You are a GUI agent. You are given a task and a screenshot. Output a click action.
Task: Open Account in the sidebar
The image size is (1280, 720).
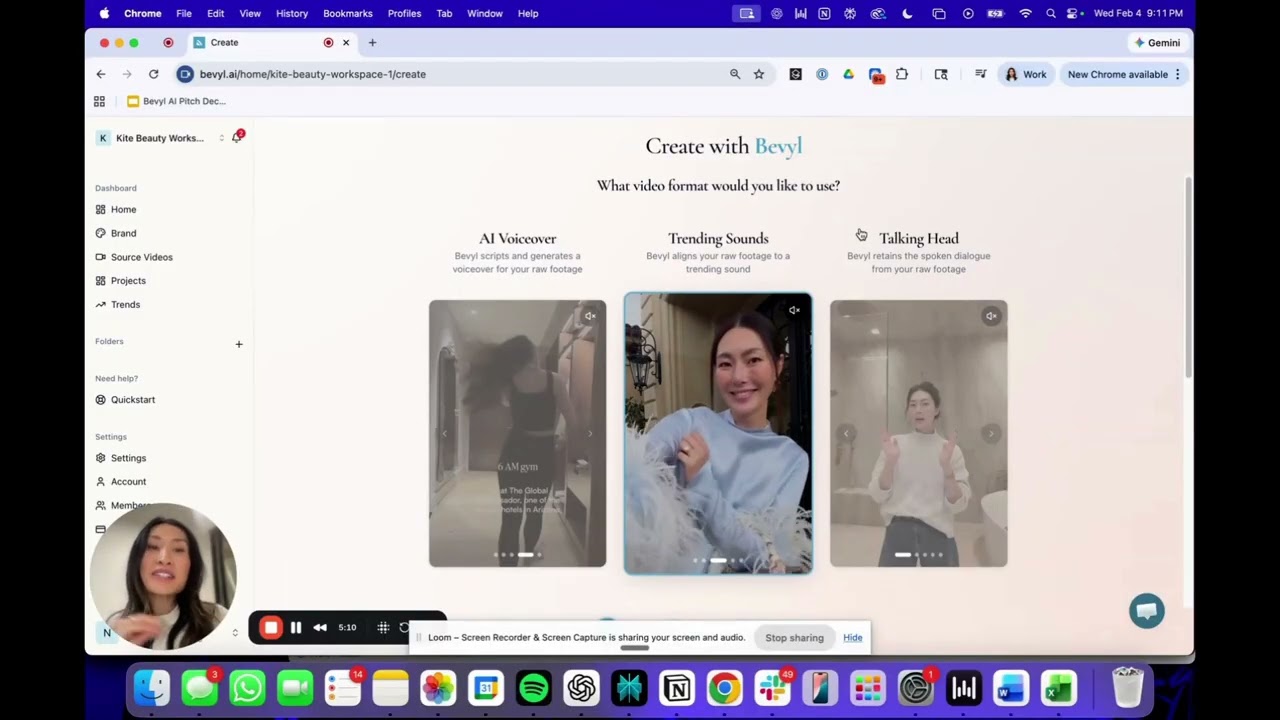coord(121,481)
